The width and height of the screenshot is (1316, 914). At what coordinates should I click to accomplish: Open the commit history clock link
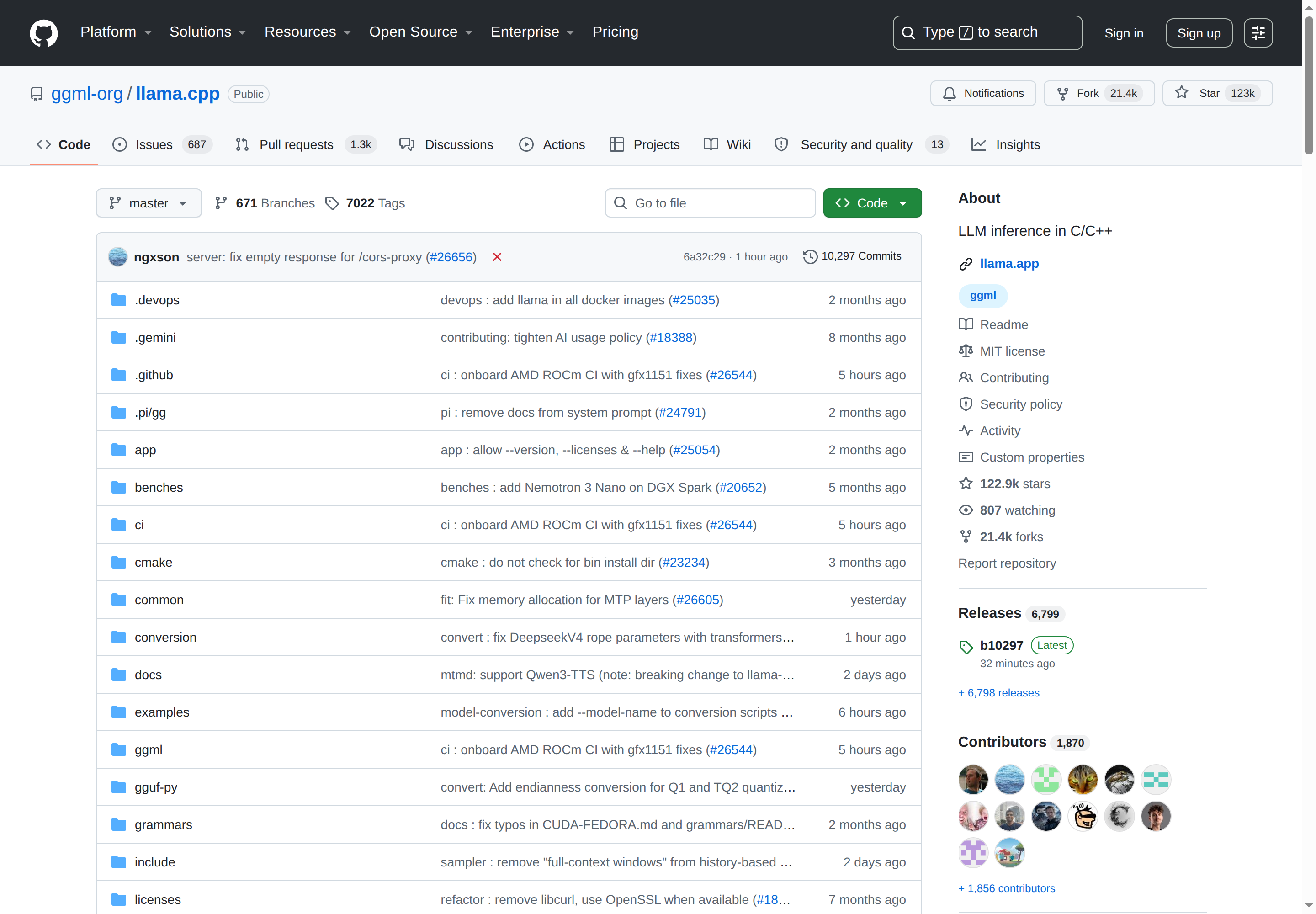click(852, 256)
